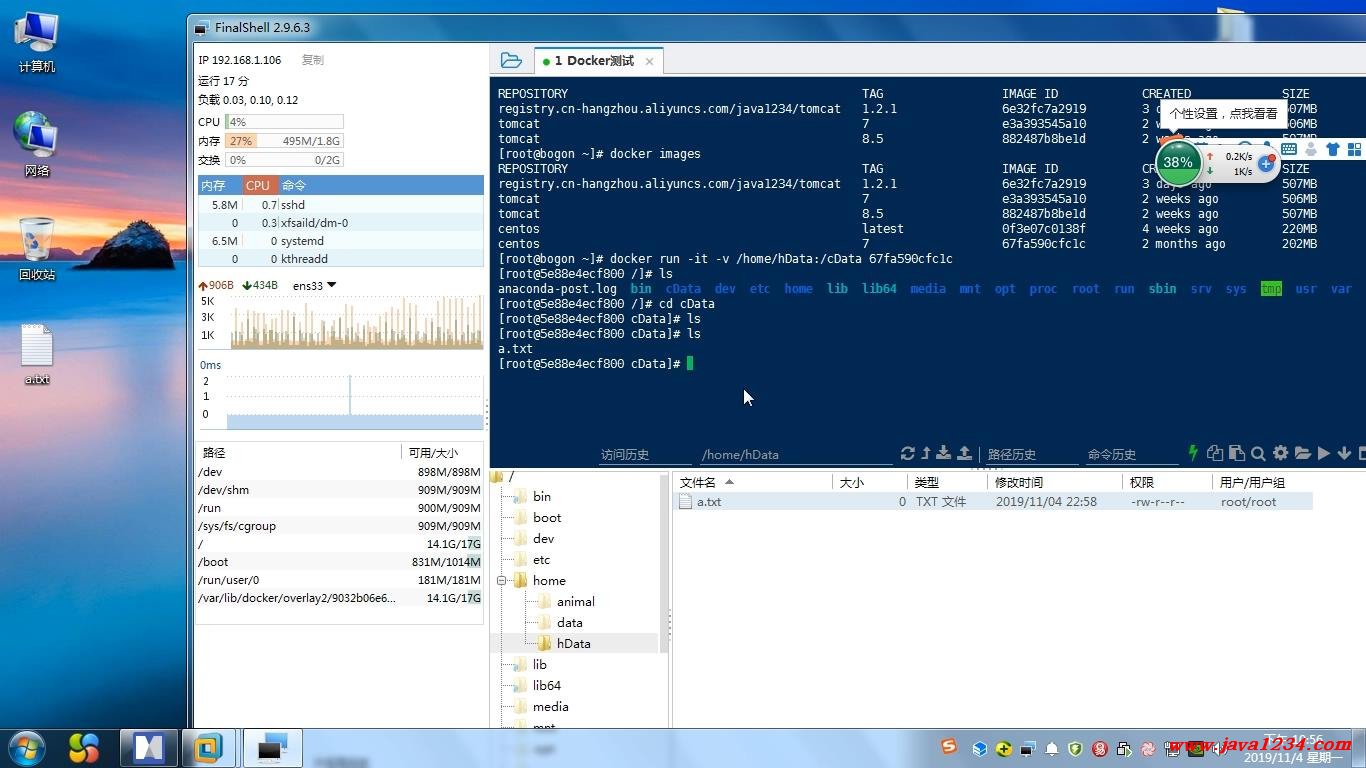
Task: Go up to the parent directory
Action: coord(926,453)
